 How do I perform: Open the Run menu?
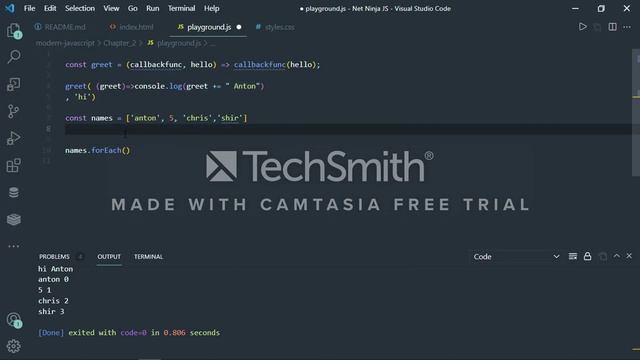click(153, 8)
